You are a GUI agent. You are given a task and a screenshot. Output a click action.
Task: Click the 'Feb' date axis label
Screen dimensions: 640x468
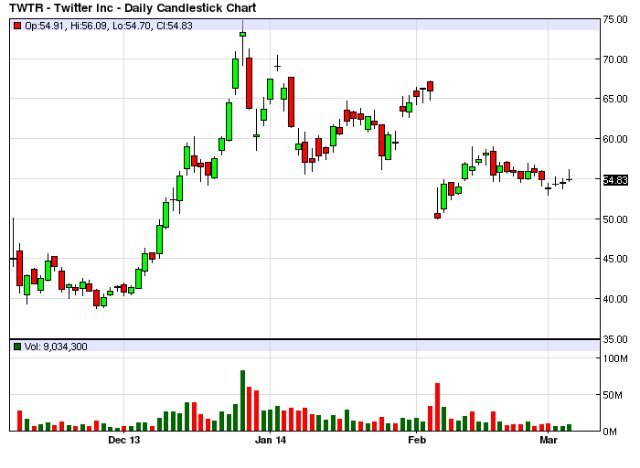tap(417, 440)
